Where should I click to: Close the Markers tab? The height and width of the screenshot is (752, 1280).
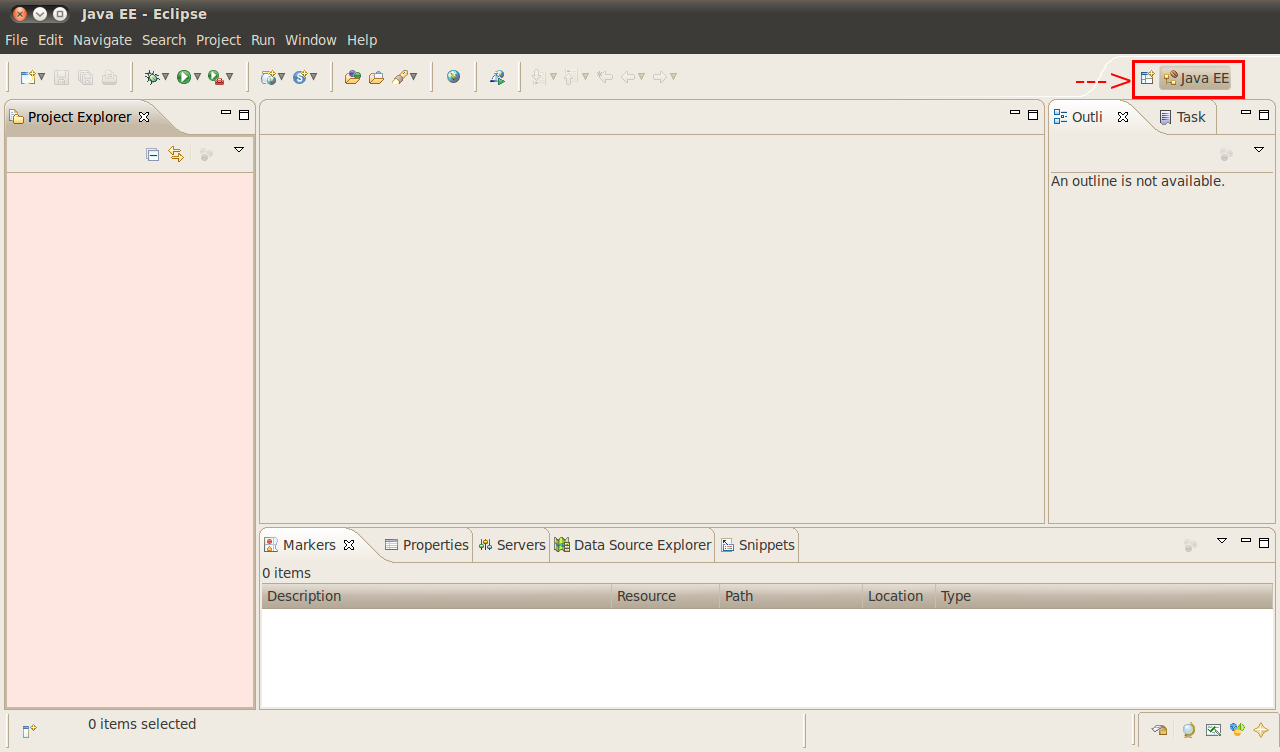click(349, 545)
